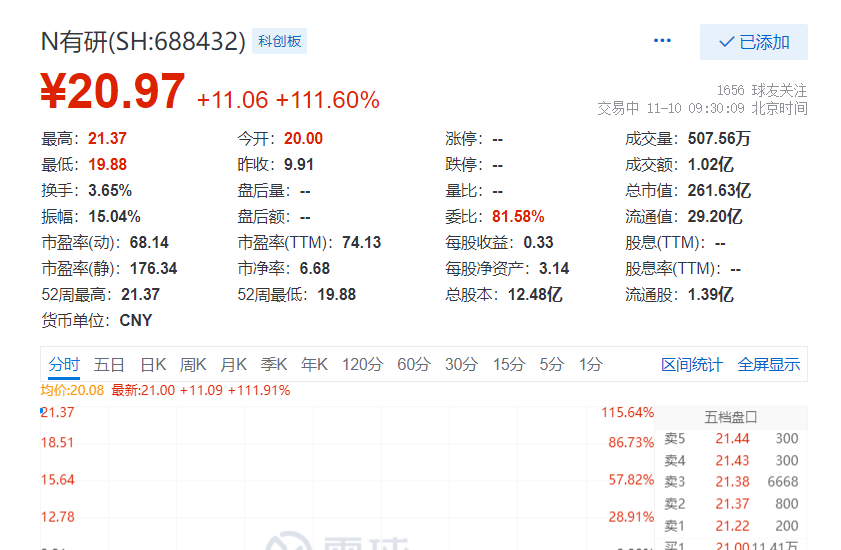Screen dimensions: 841x550
Task: Select the 120分 interval tab
Action: (x=363, y=365)
